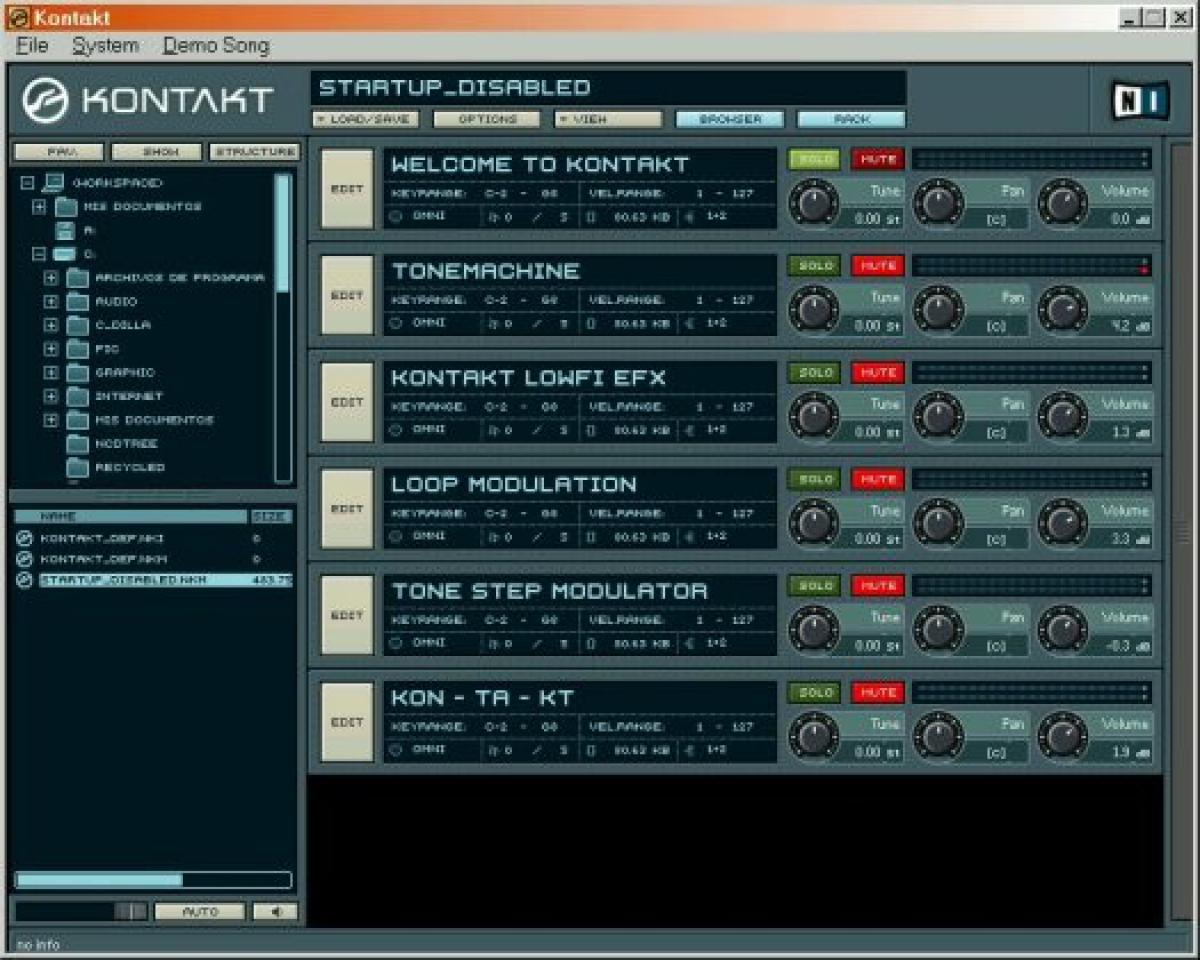Click Edit for Kontakt Lowfi EFX
This screenshot has height=960, width=1200.
click(347, 402)
